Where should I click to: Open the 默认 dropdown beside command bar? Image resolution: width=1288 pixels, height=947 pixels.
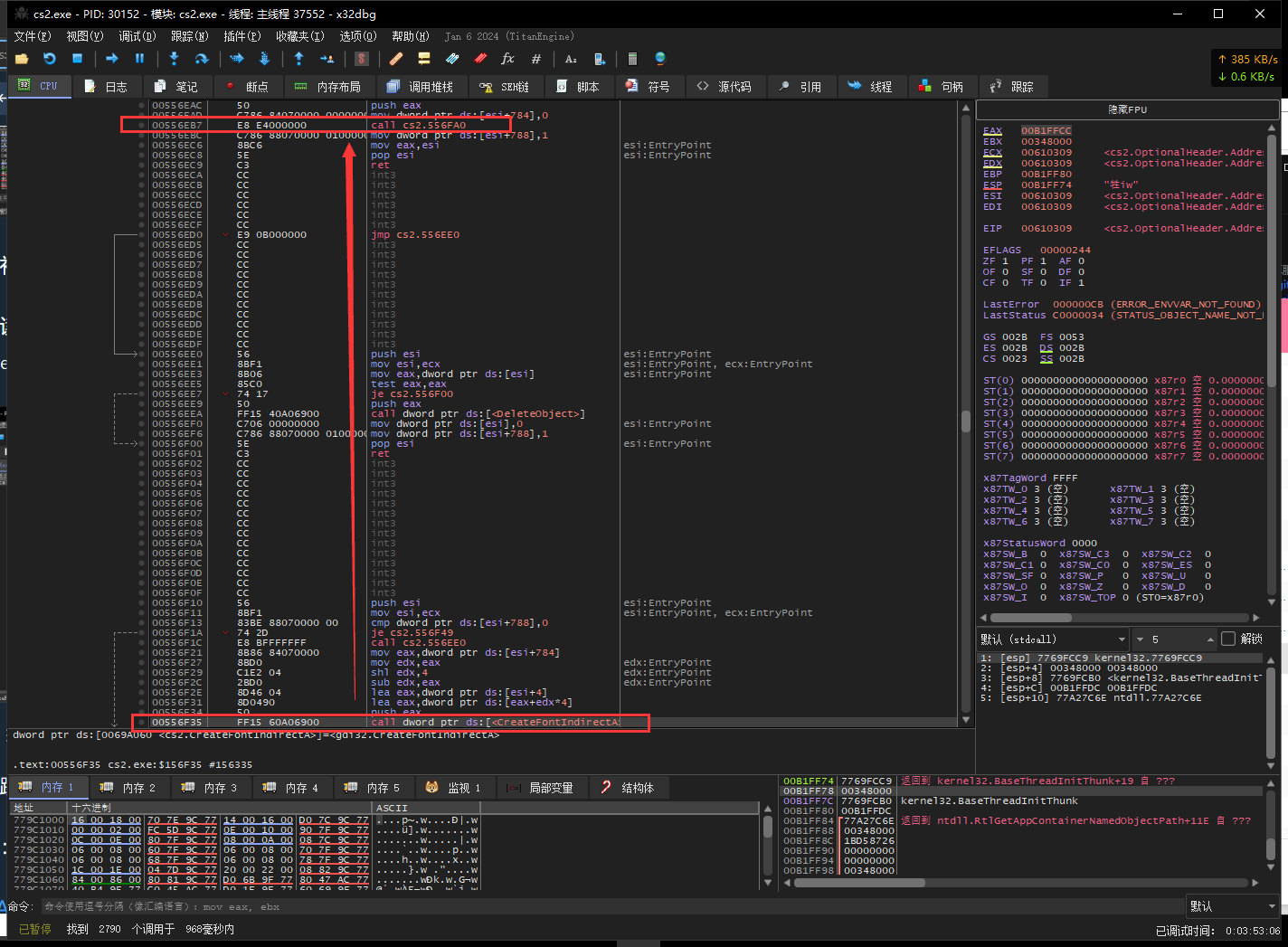coord(1233,906)
